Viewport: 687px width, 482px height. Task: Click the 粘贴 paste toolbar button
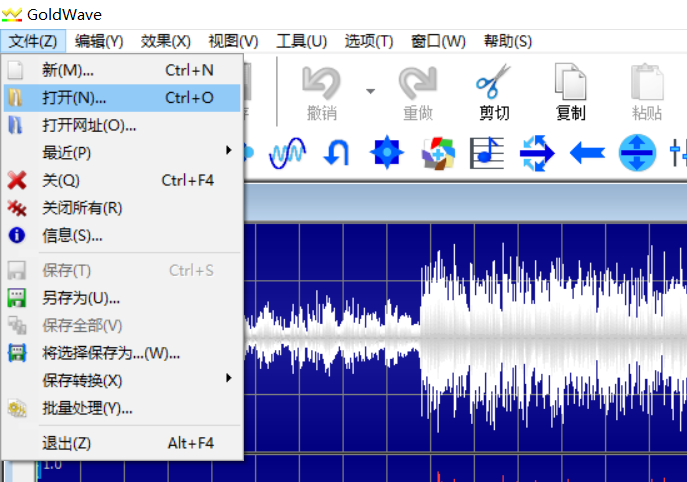pos(647,93)
